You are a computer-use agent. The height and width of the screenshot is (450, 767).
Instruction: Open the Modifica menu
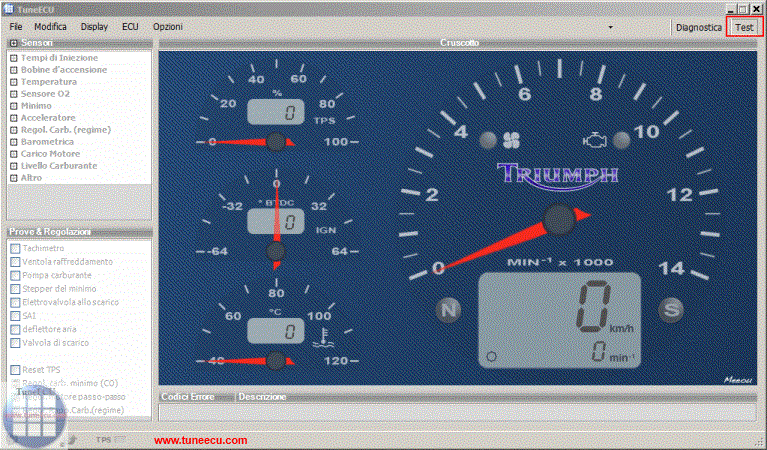click(x=50, y=27)
